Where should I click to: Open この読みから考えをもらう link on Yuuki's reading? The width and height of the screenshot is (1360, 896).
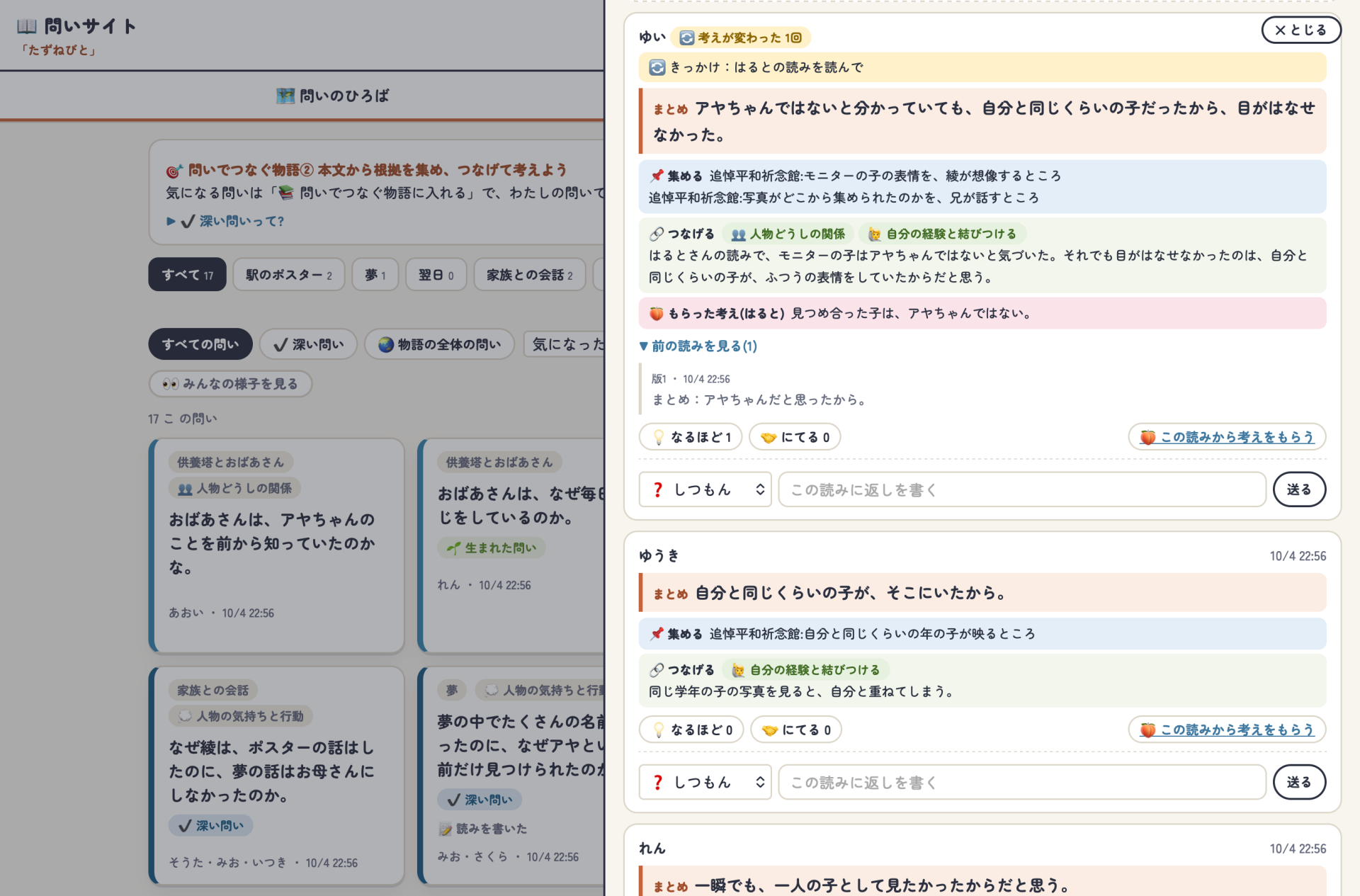pyautogui.click(x=1228, y=730)
